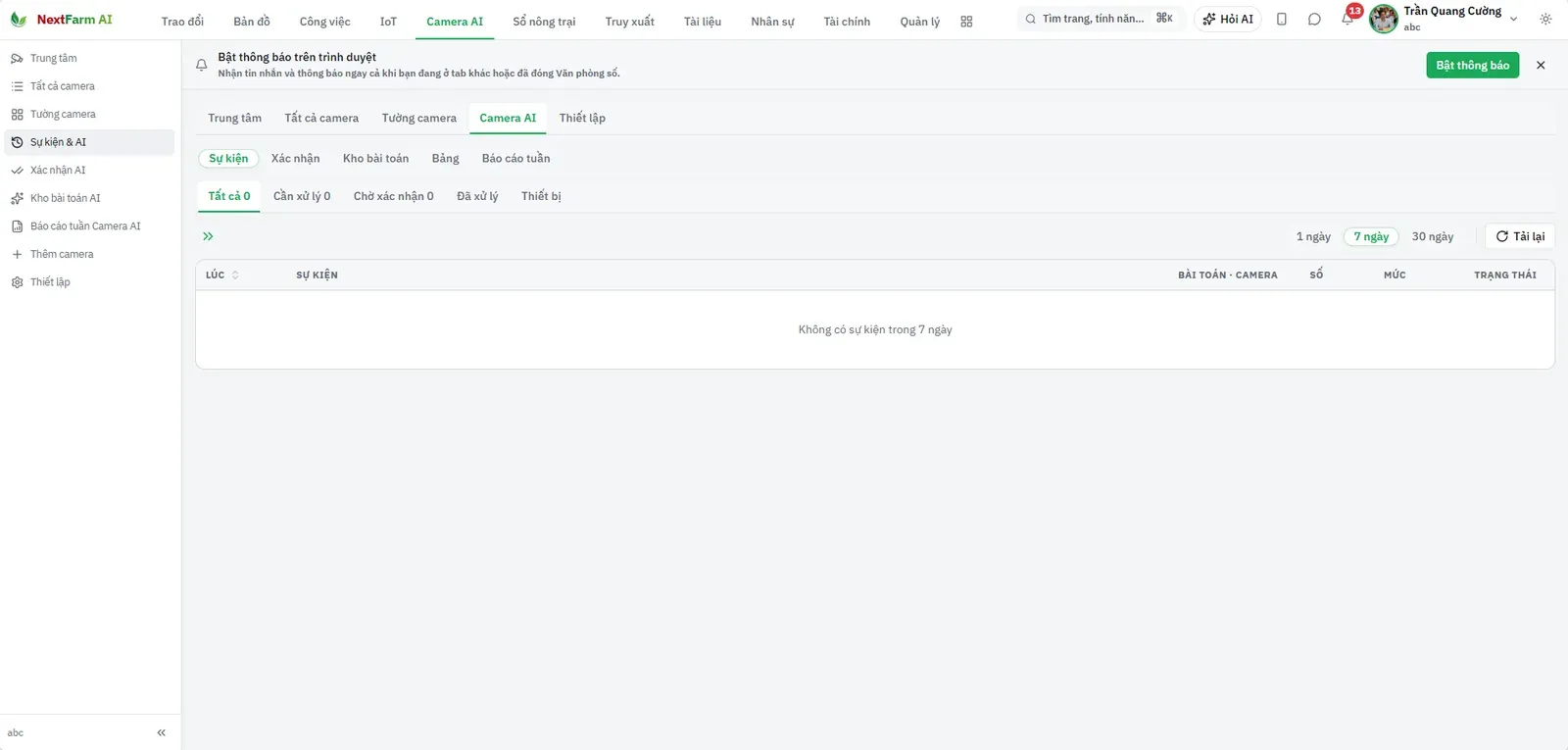Open the notifications bell with badge 13
This screenshot has width=1568, height=750.
pyautogui.click(x=1348, y=18)
